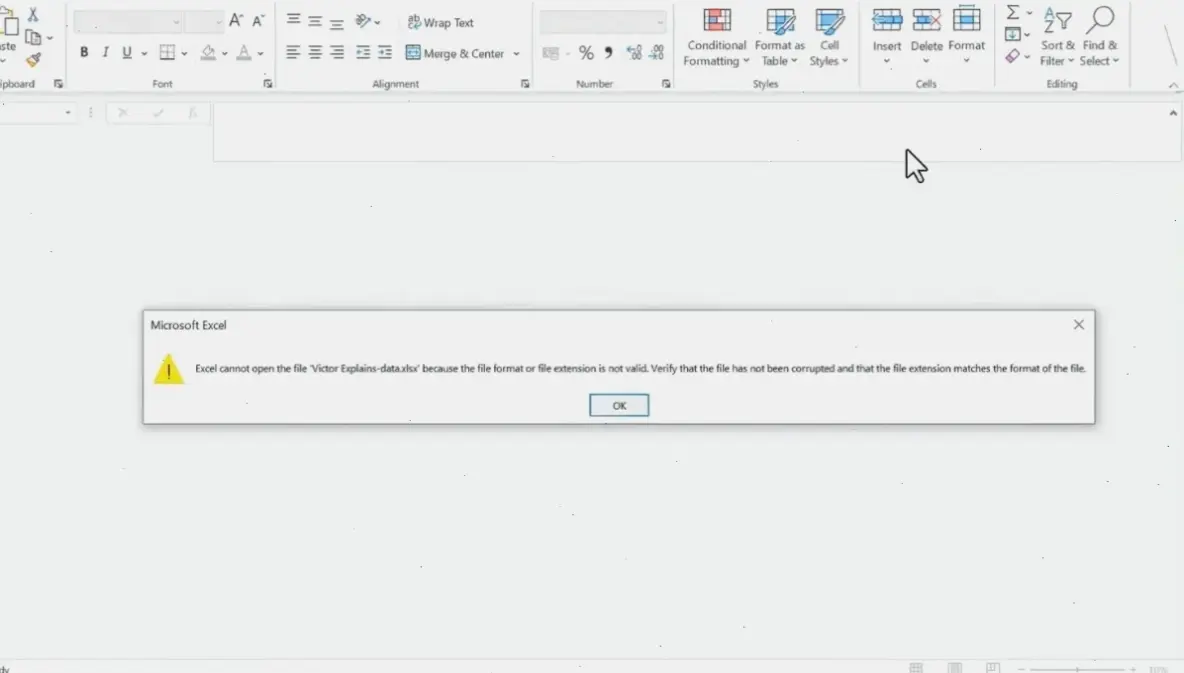Click the Increase Indent icon
The width and height of the screenshot is (1184, 673).
[385, 53]
